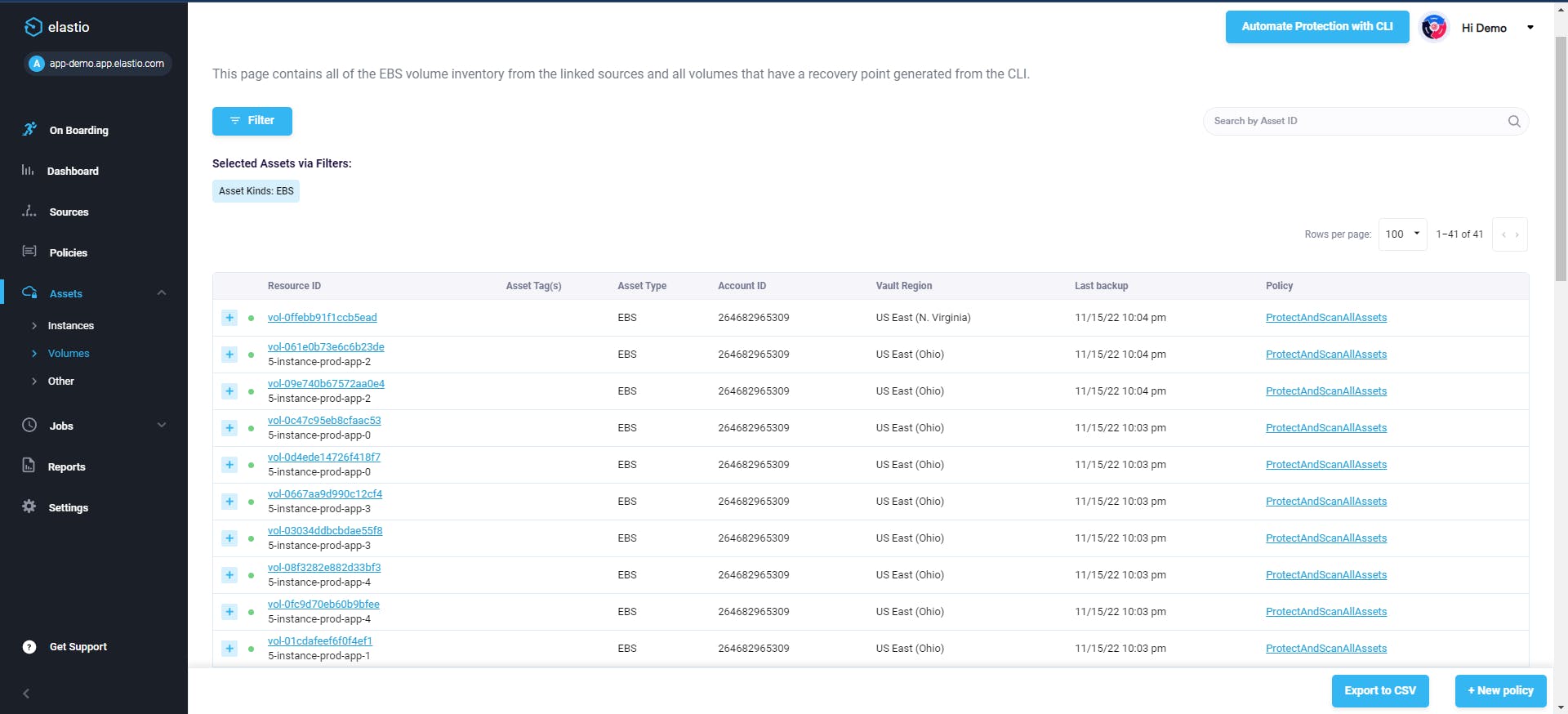Viewport: 1568px width, 714px height.
Task: Select Other under Assets
Action: [61, 382]
